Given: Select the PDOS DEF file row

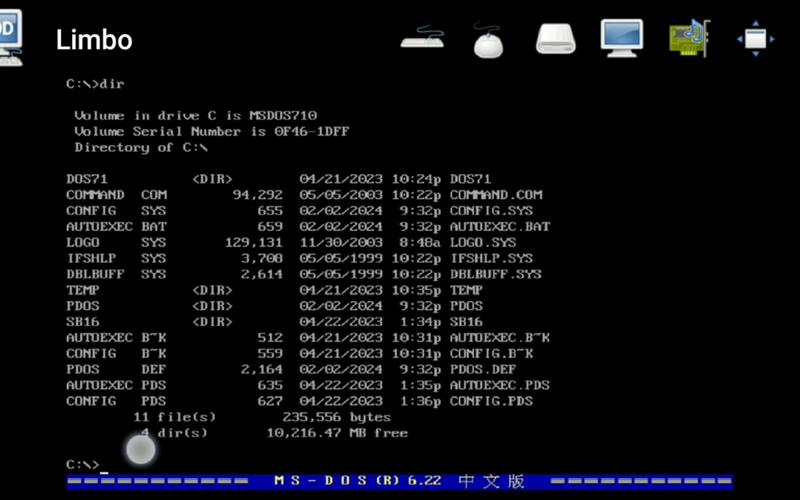Looking at the screenshot, I should [291, 369].
